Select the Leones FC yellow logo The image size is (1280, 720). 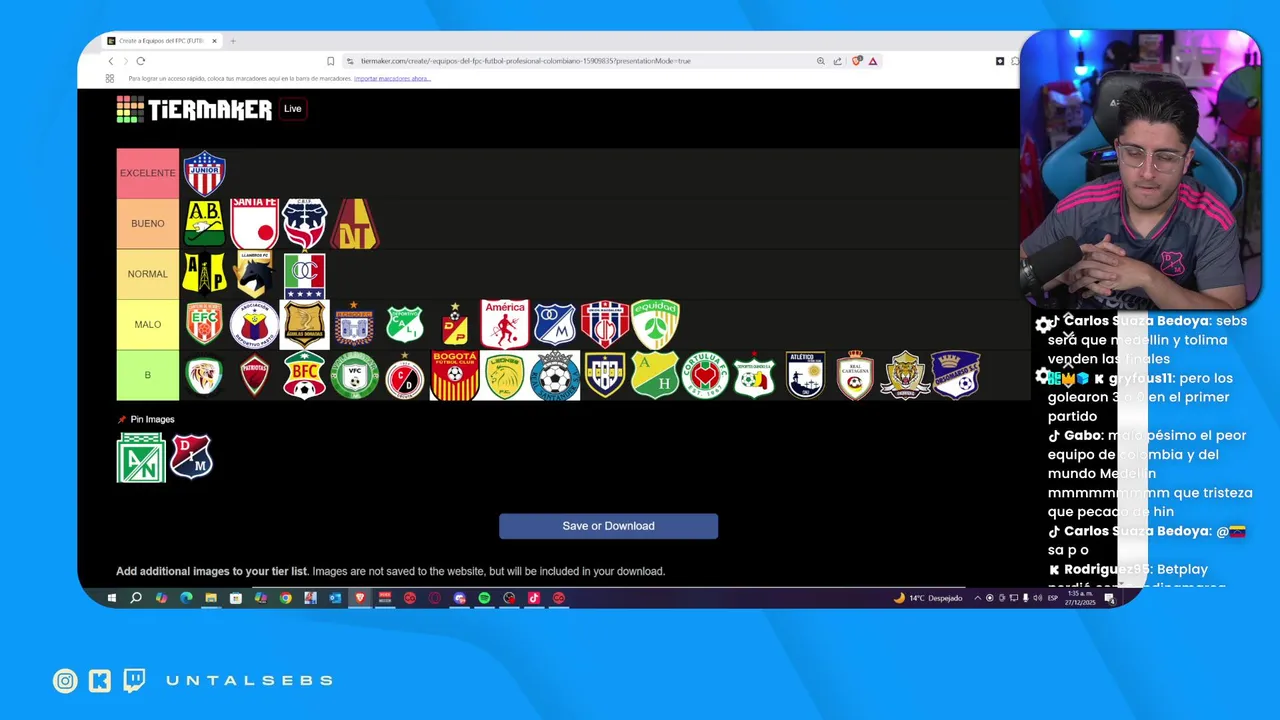click(504, 375)
